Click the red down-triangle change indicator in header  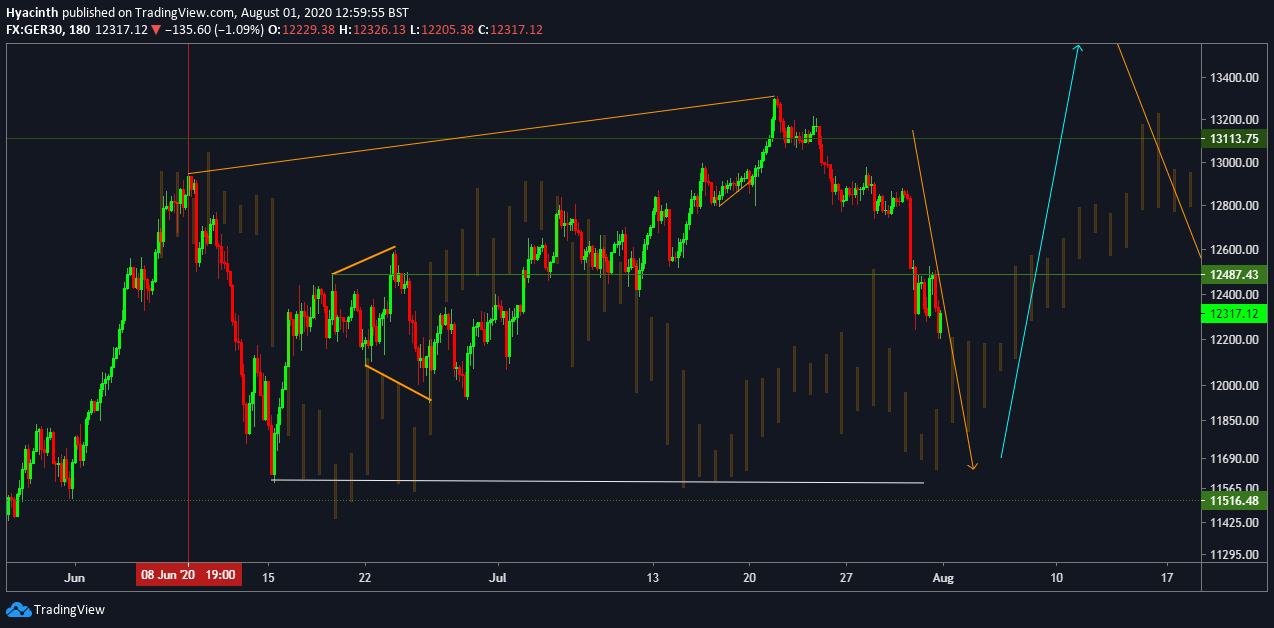(155, 30)
